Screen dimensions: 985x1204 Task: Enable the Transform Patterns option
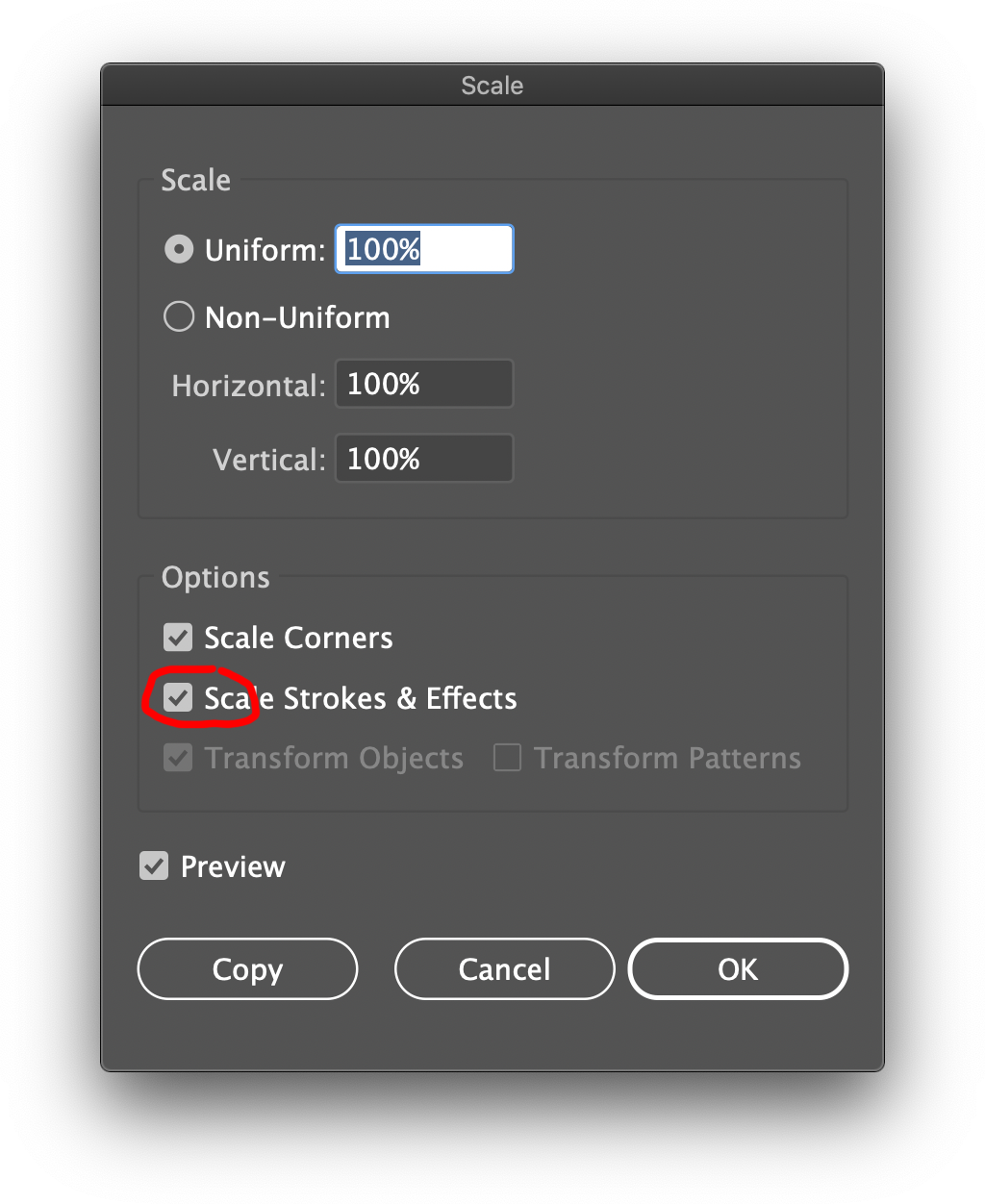click(x=507, y=757)
